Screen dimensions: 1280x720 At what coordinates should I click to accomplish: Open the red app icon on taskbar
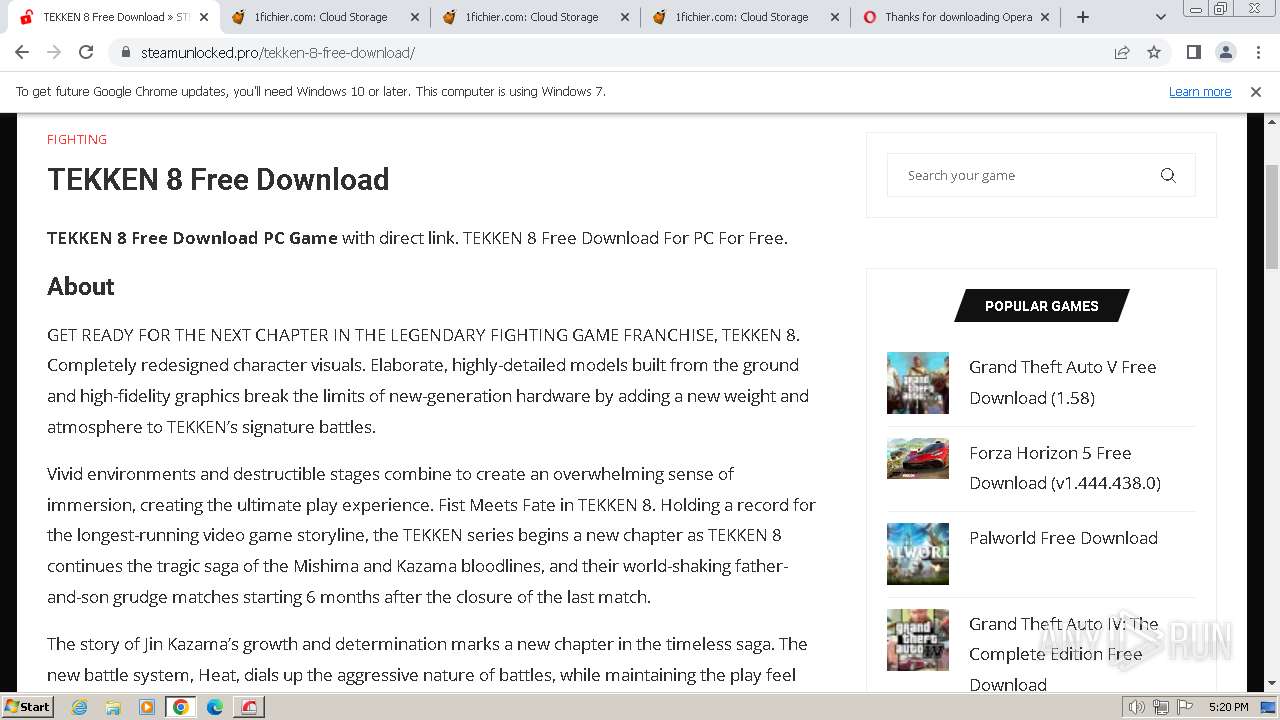click(x=249, y=707)
